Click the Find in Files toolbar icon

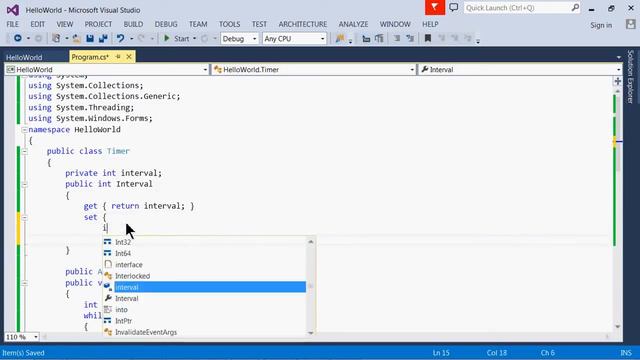pyautogui.click(x=340, y=38)
